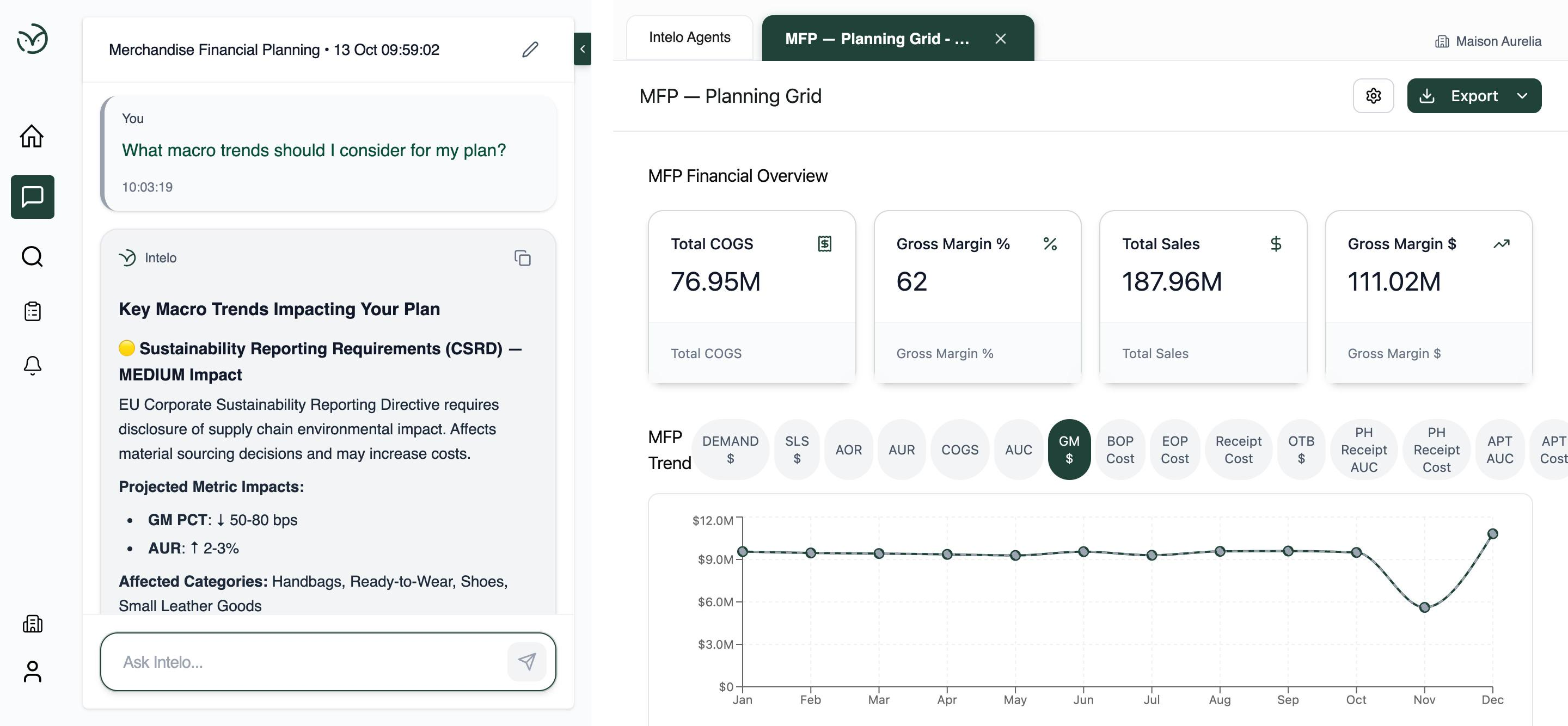Select the OTB $ trend metric
The height and width of the screenshot is (726, 1568).
[x=1301, y=450]
